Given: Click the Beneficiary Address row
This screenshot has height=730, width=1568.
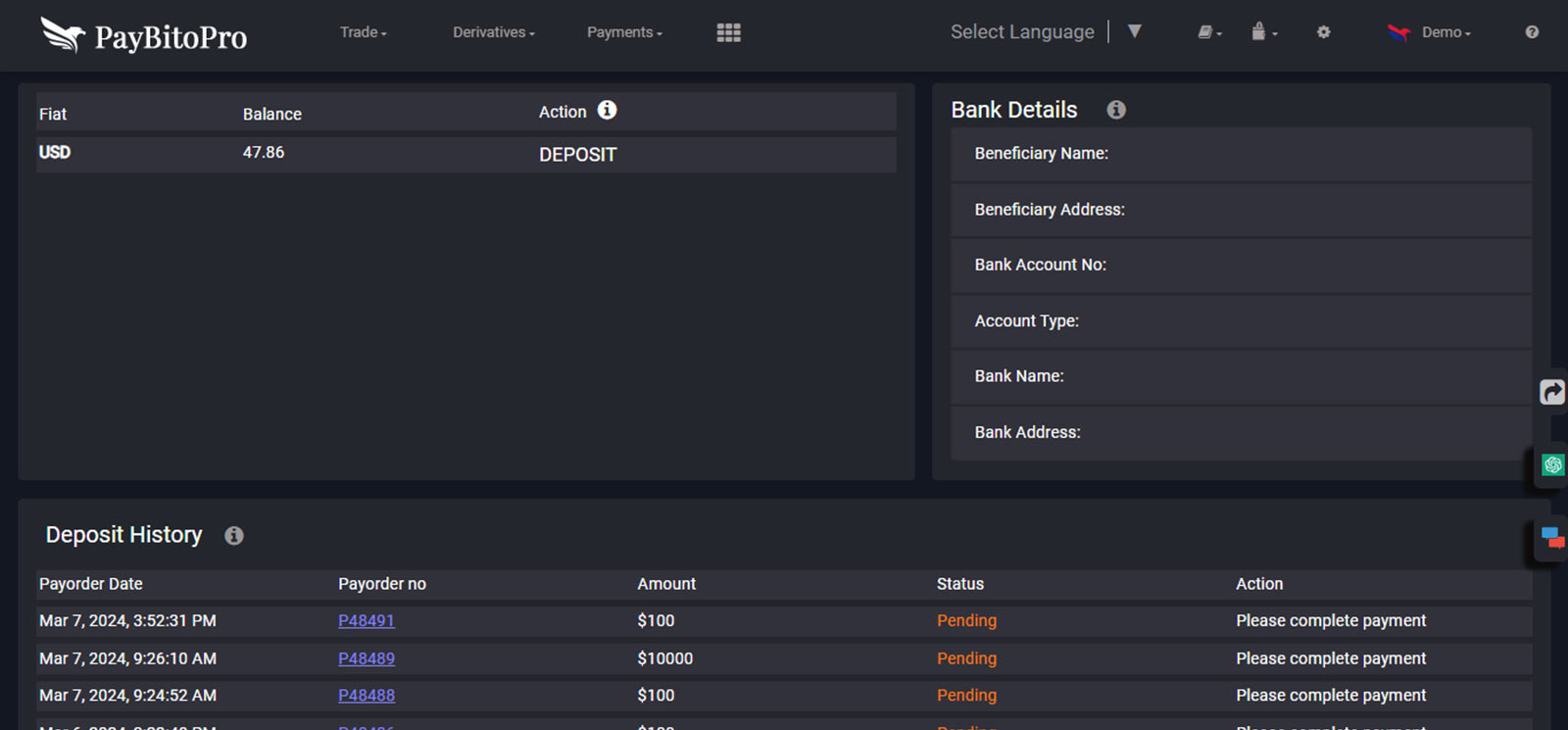Looking at the screenshot, I should click(x=1241, y=210).
